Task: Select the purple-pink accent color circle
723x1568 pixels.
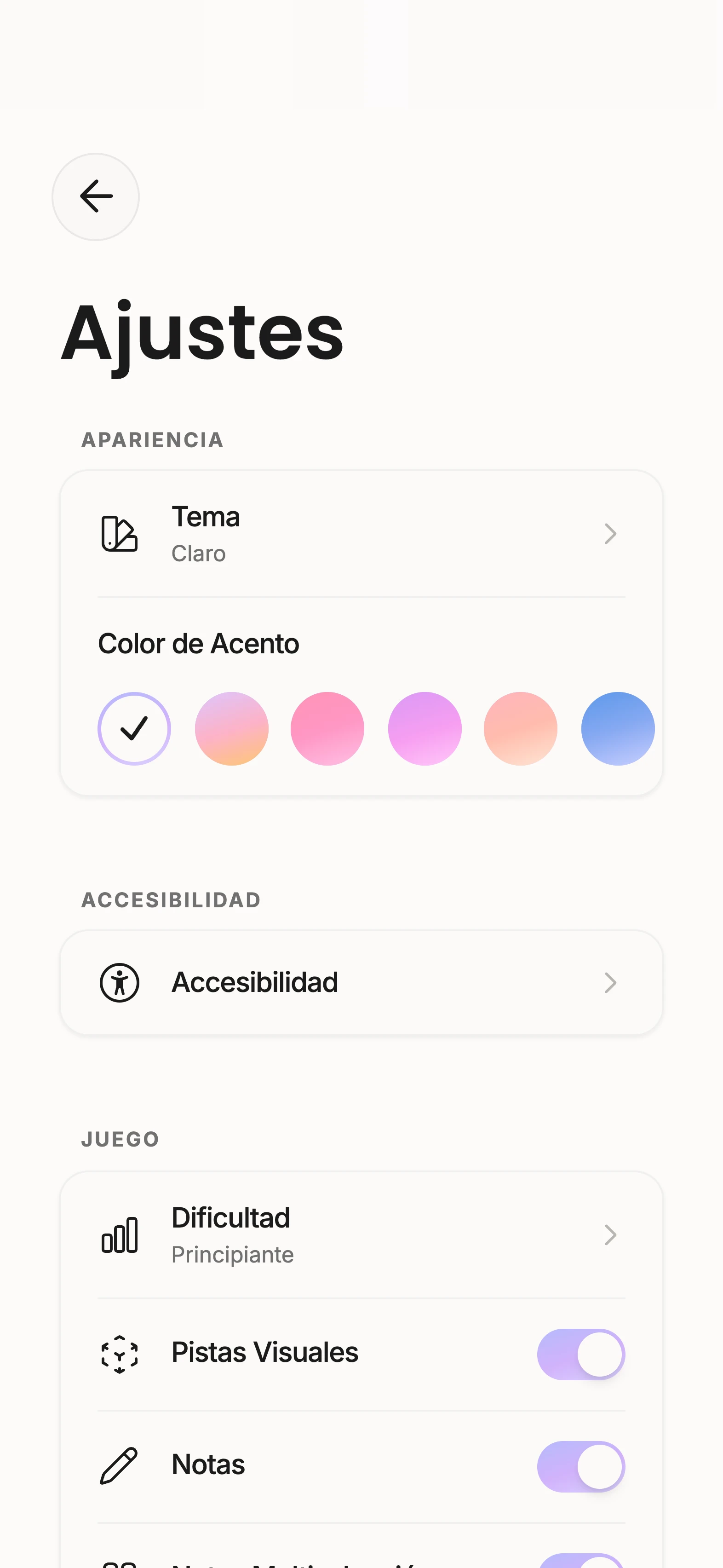Action: point(425,729)
